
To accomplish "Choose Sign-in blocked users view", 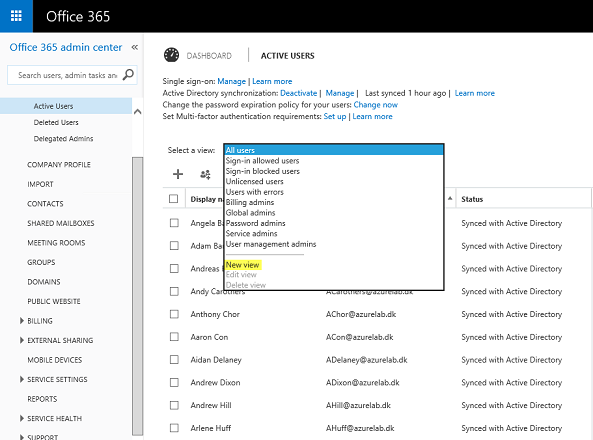I will (262, 171).
